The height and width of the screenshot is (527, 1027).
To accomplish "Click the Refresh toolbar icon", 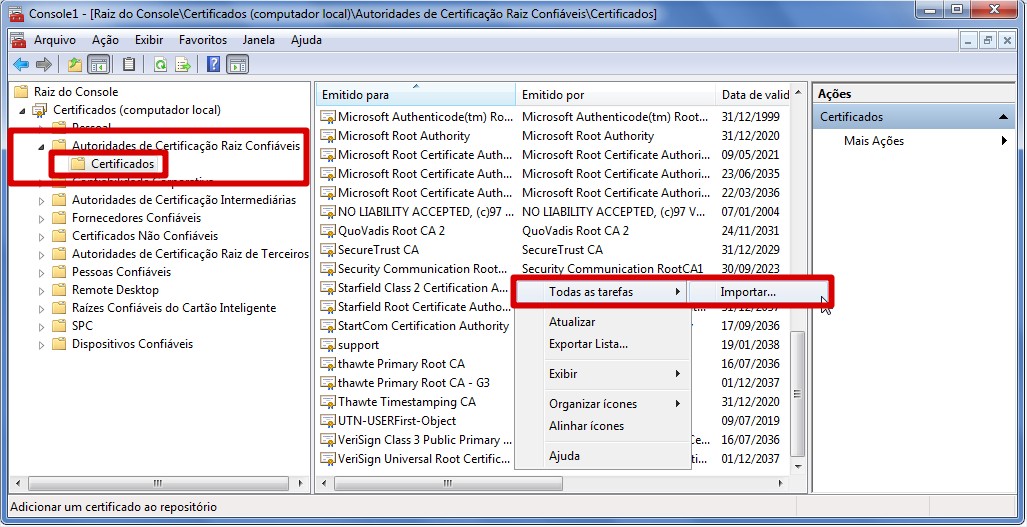I will pos(160,65).
